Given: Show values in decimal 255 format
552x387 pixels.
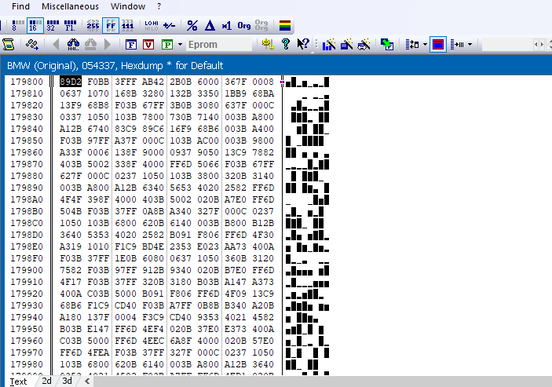Looking at the screenshot, I should [x=93, y=25].
